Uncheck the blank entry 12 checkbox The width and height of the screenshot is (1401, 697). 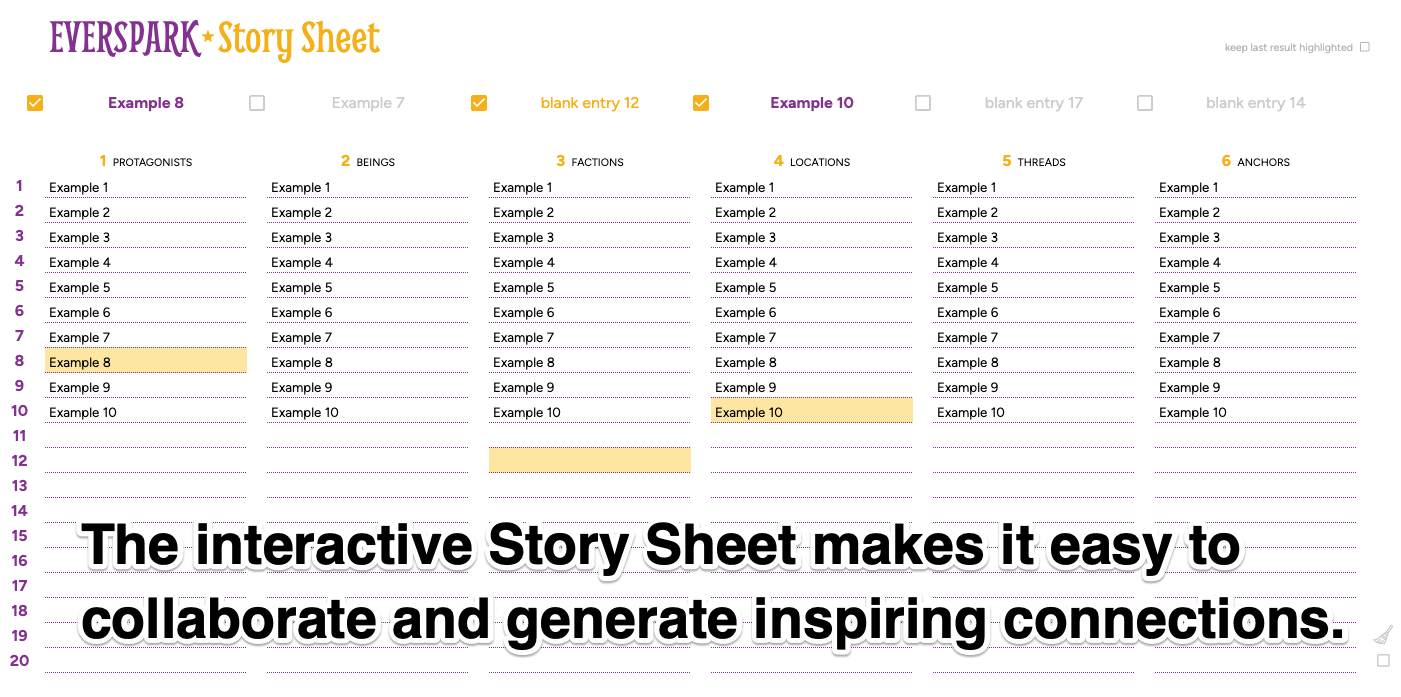(479, 103)
